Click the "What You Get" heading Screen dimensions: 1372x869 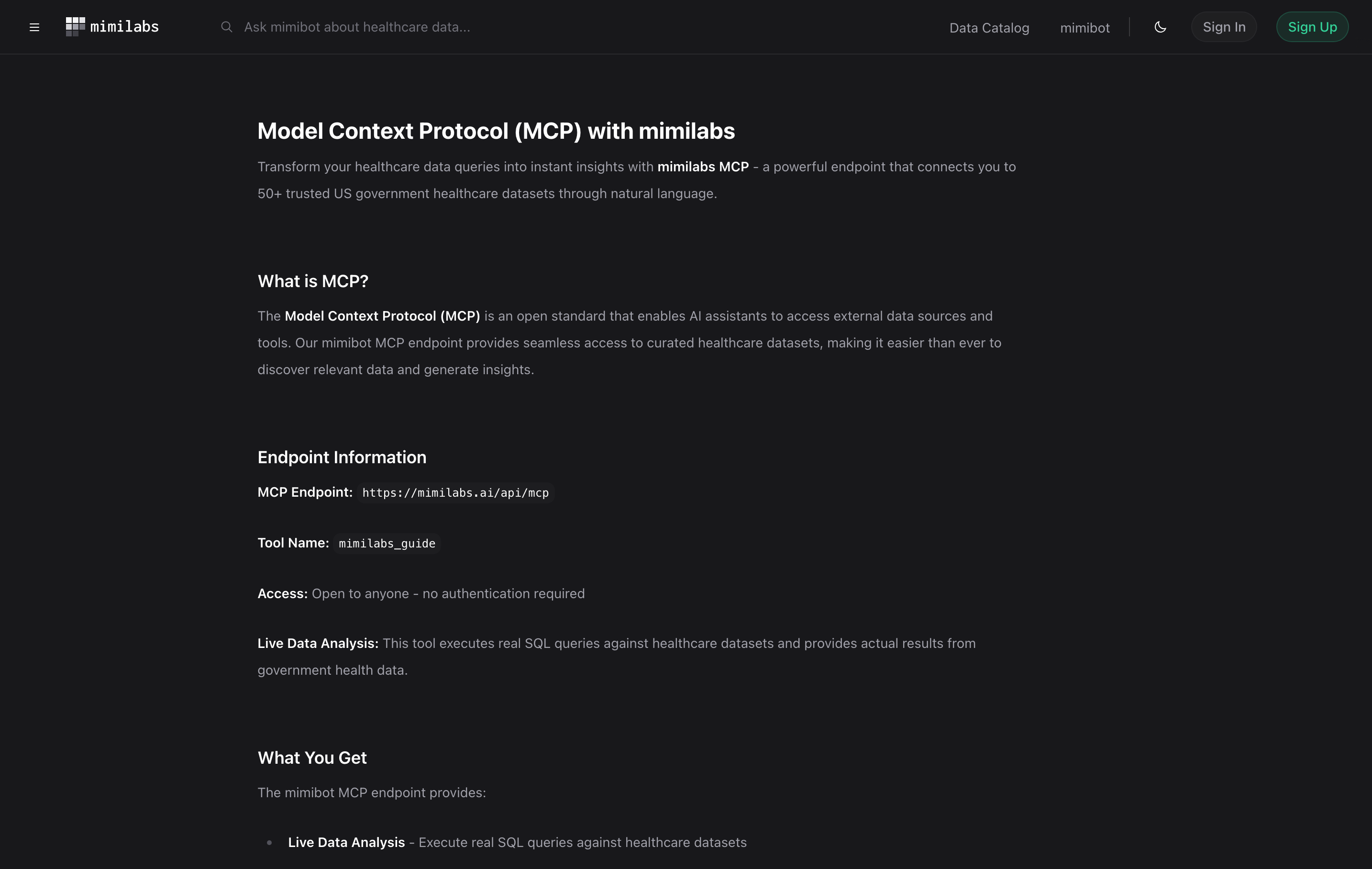[x=312, y=758]
